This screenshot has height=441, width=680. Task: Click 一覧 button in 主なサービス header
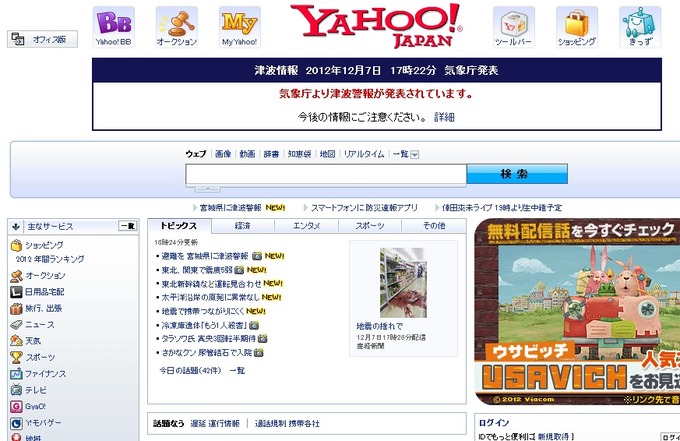tap(128, 226)
